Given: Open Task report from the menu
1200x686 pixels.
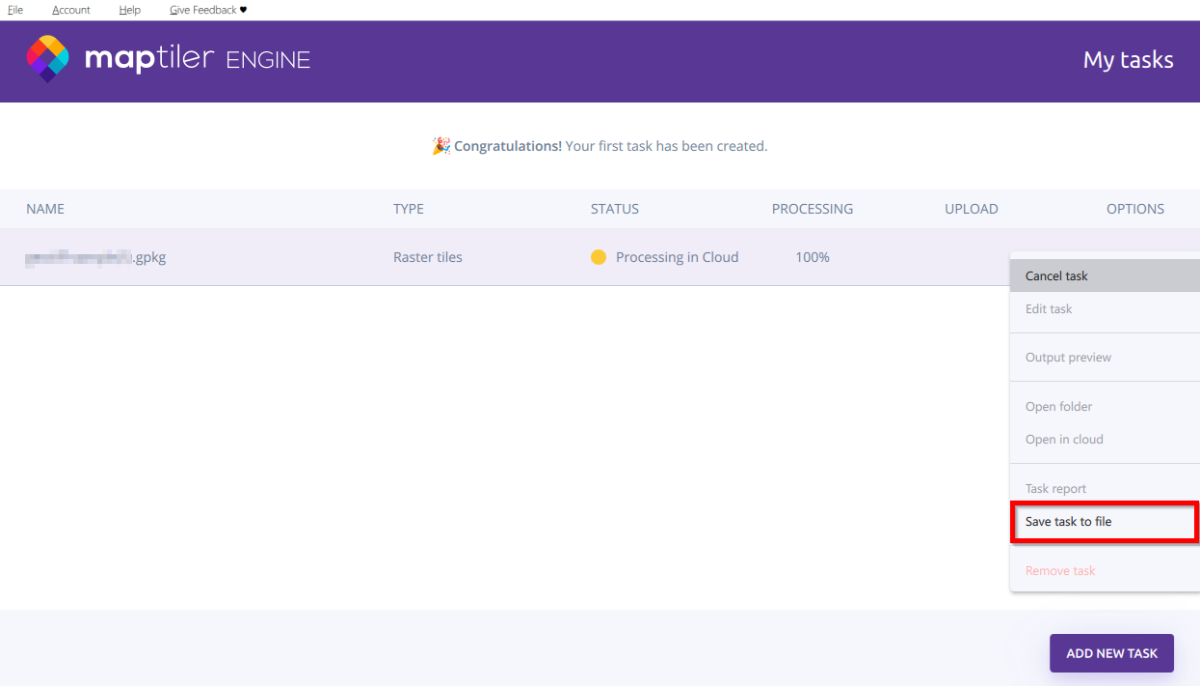Looking at the screenshot, I should click(x=1055, y=489).
